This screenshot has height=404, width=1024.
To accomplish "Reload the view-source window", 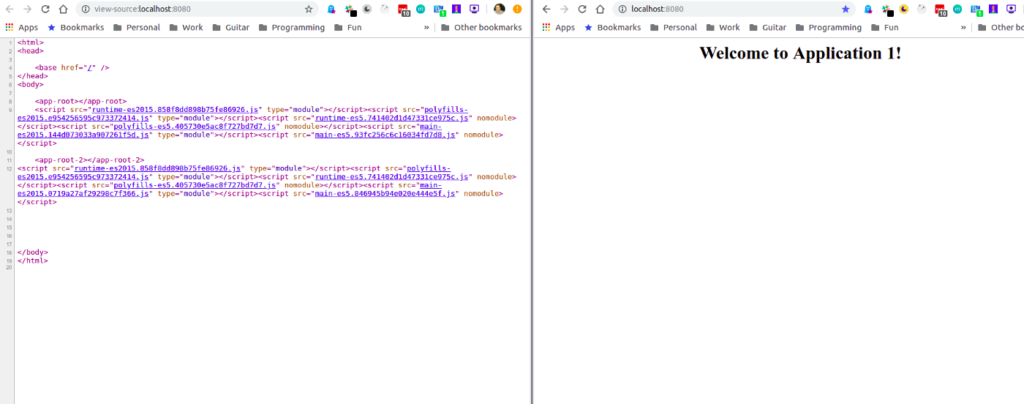I will pyautogui.click(x=45, y=9).
